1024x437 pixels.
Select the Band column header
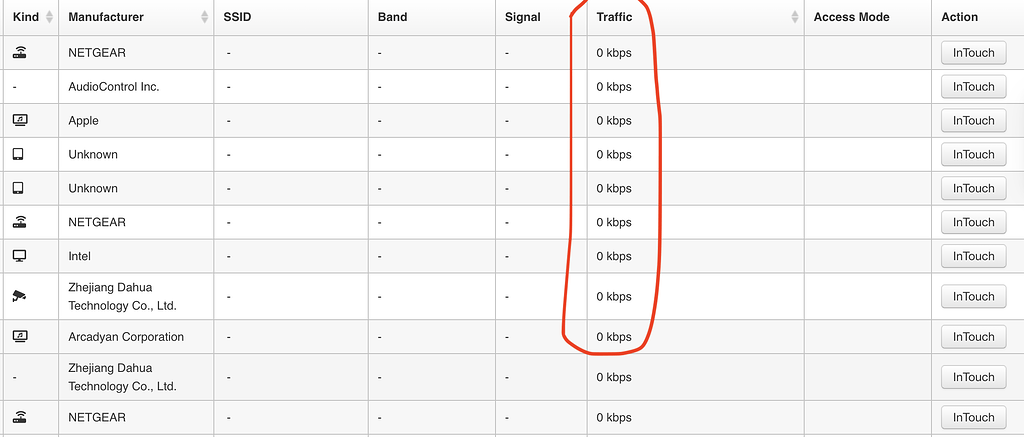click(392, 17)
